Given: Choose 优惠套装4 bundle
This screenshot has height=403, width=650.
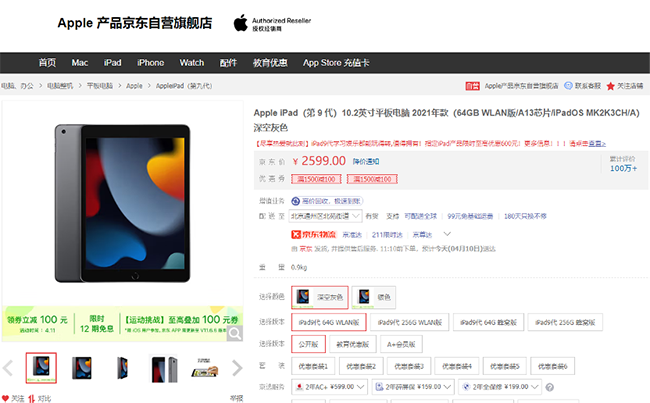Looking at the screenshot, I should (456, 366).
